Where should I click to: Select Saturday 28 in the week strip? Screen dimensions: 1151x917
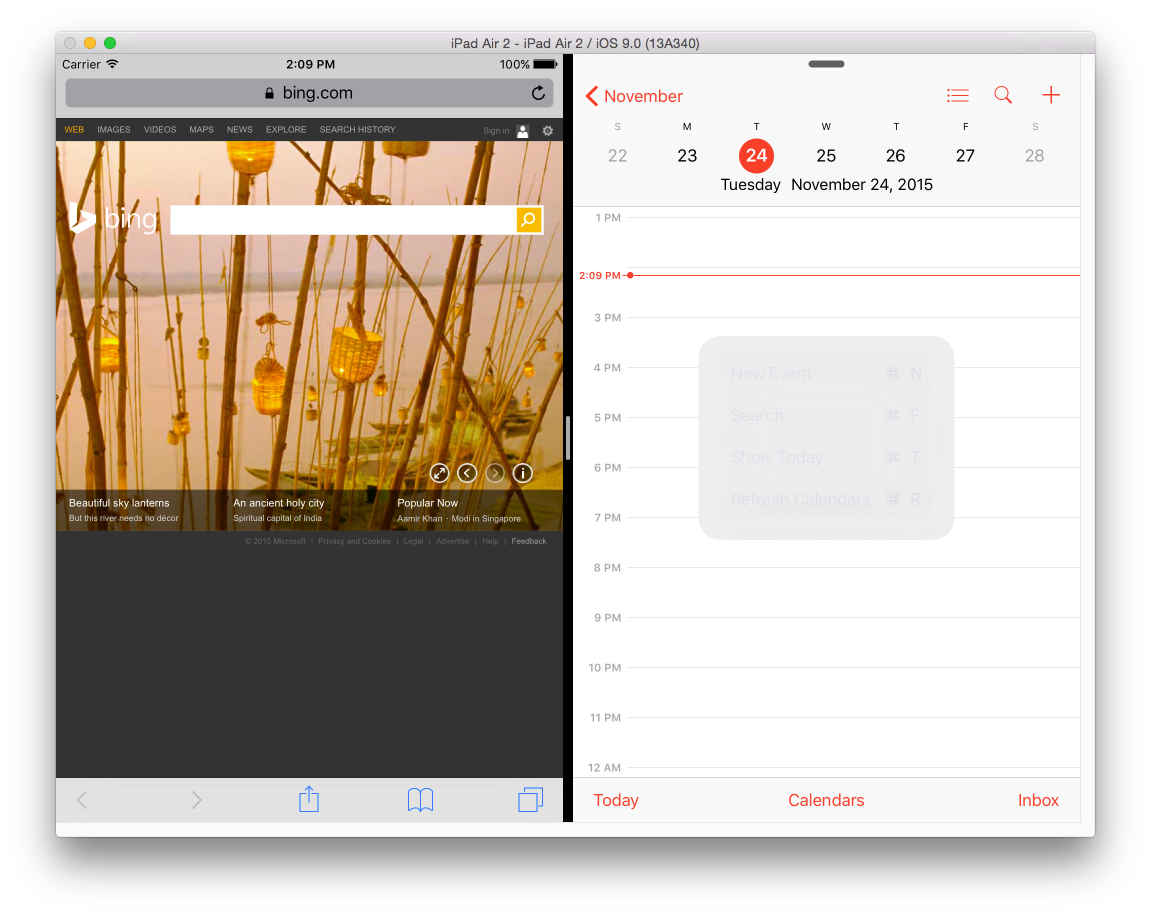point(1034,156)
